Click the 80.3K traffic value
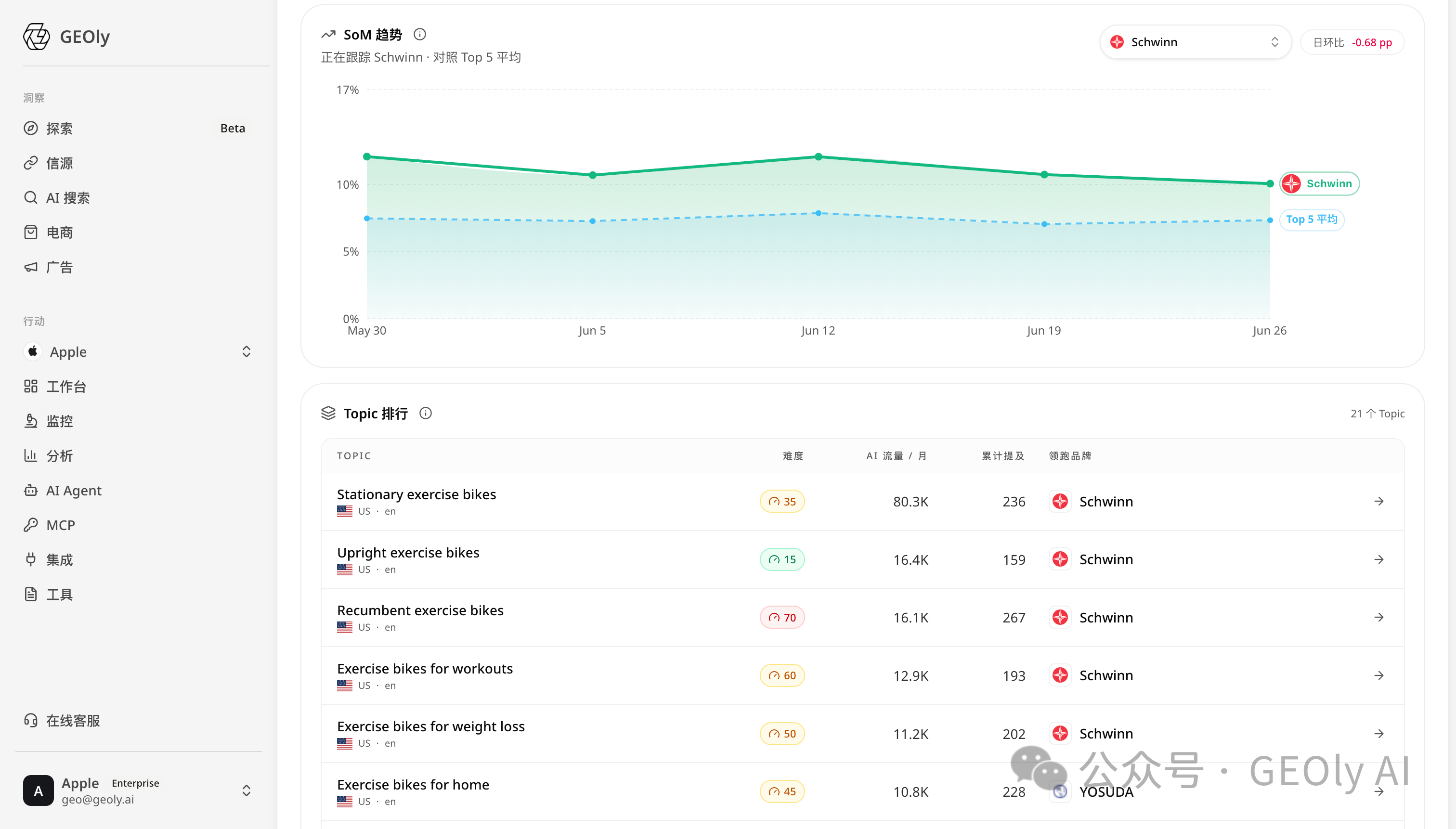Image resolution: width=1456 pixels, height=829 pixels. (x=910, y=502)
